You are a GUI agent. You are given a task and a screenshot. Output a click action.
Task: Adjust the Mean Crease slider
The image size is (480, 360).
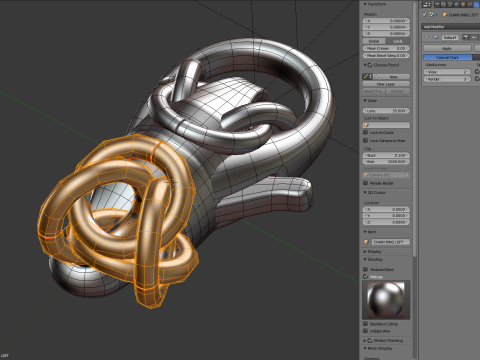[386, 48]
